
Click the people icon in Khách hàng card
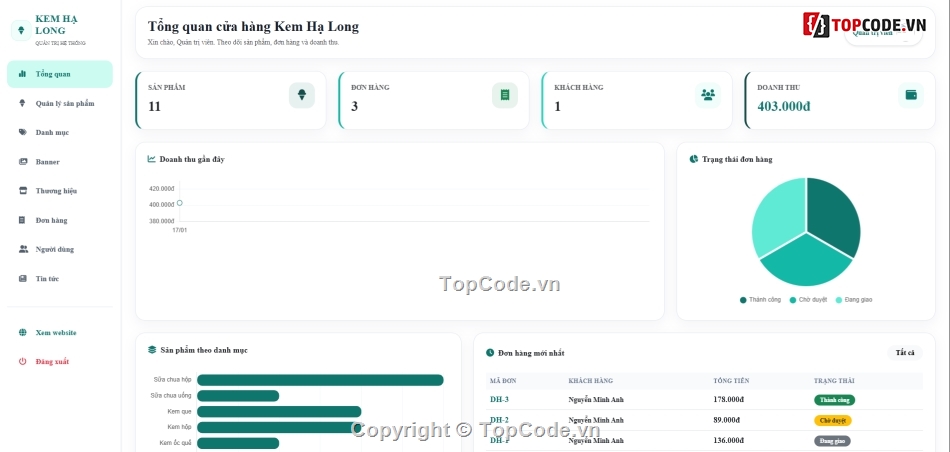coord(708,95)
